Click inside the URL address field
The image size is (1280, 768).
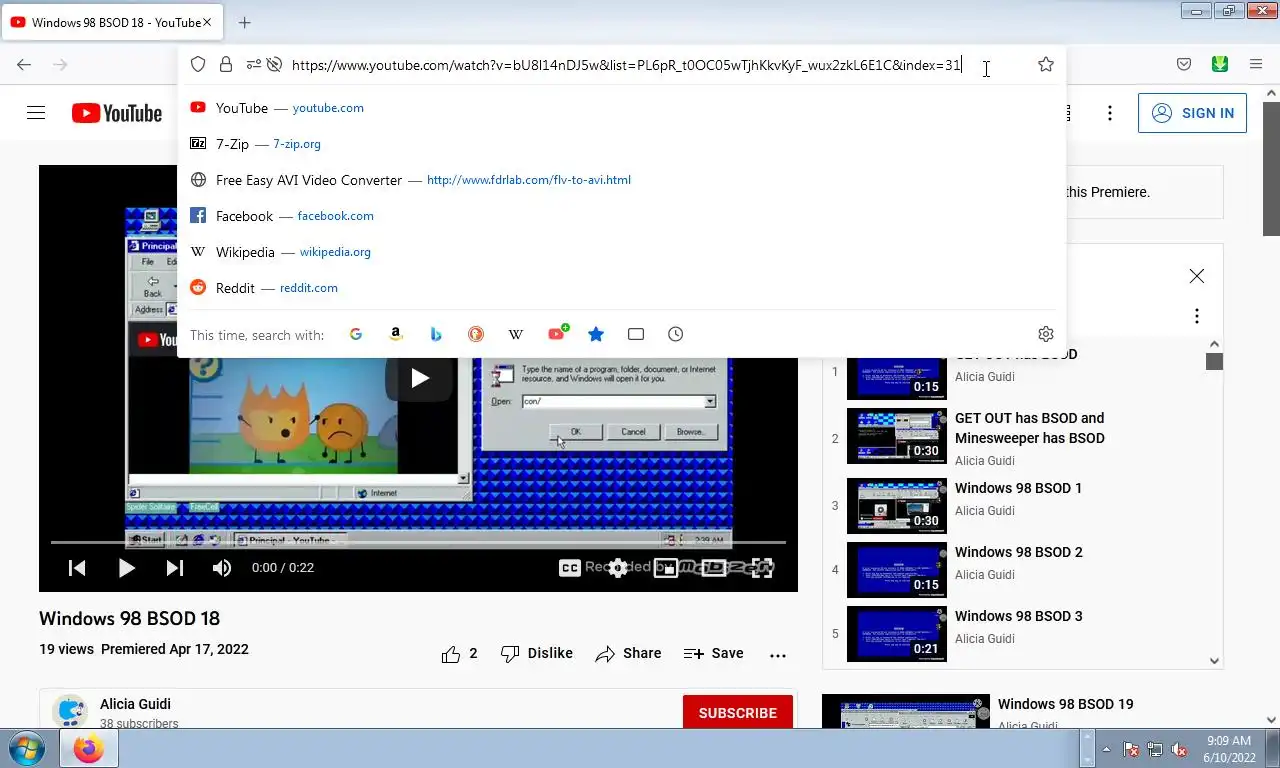tap(626, 65)
